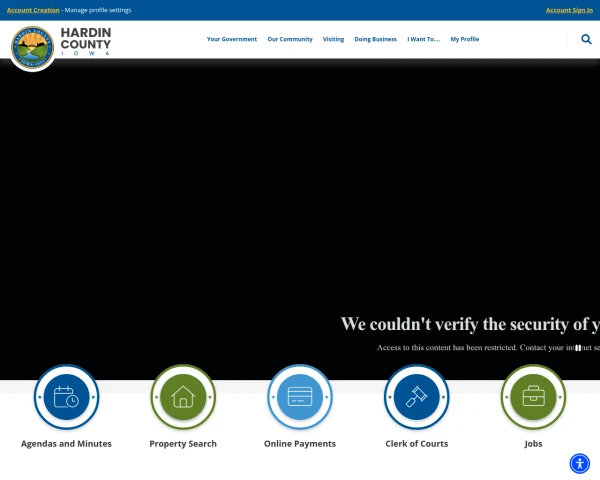Click the Agendas and Minutes calendar icon
Viewport: 600px width, 480px height.
click(67, 397)
